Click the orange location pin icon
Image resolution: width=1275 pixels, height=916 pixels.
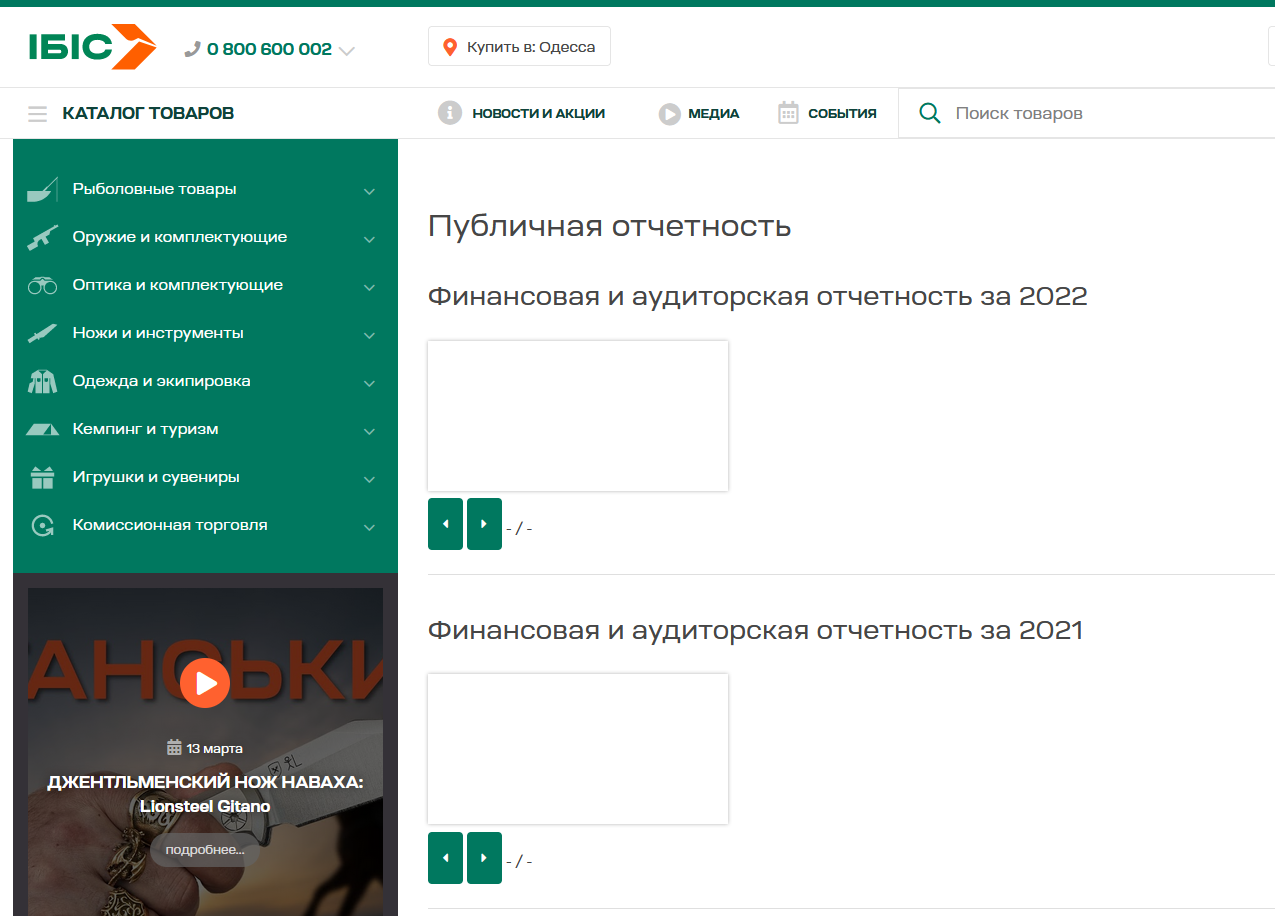[x=450, y=47]
